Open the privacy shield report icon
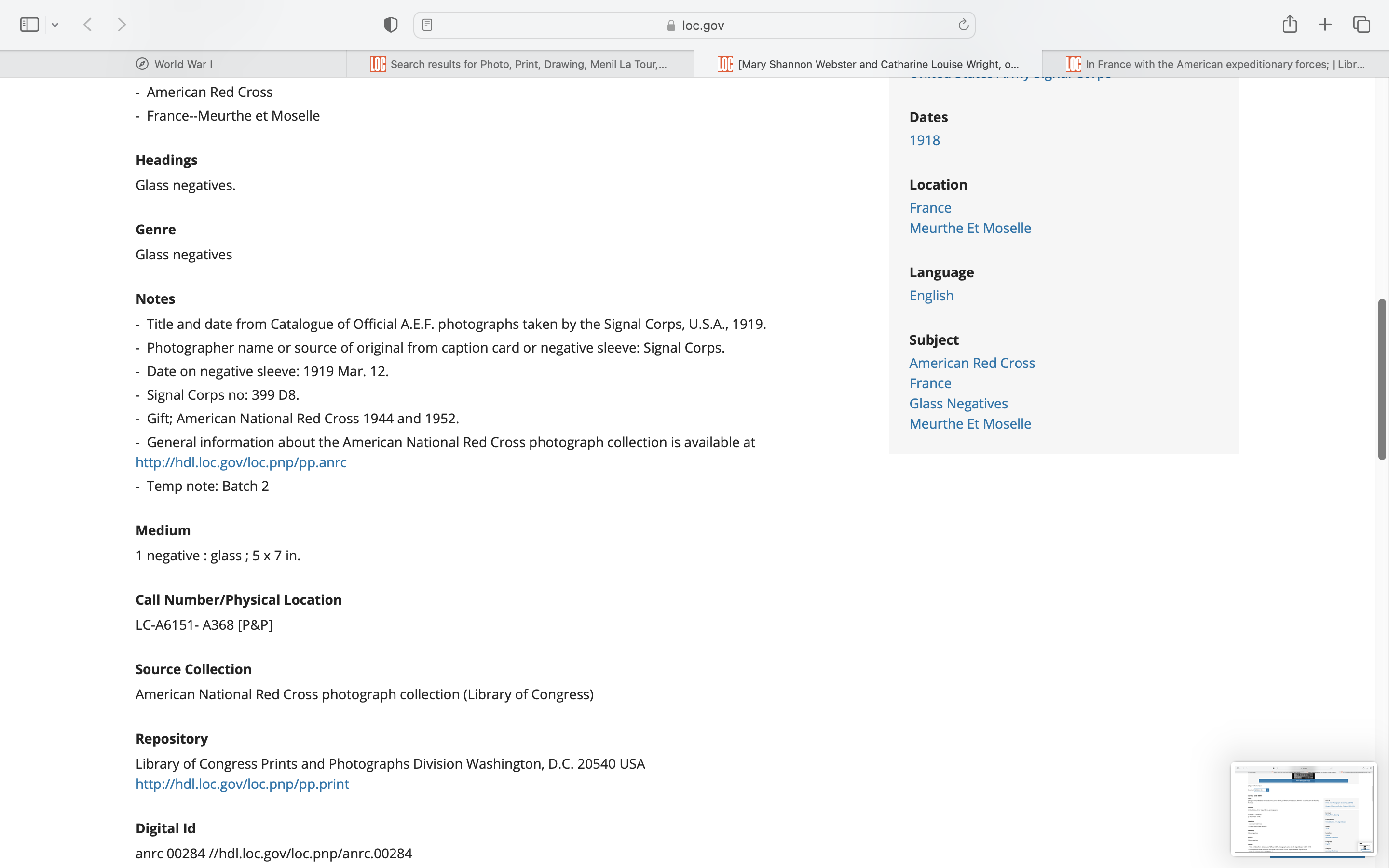The width and height of the screenshot is (1389, 868). [390, 25]
